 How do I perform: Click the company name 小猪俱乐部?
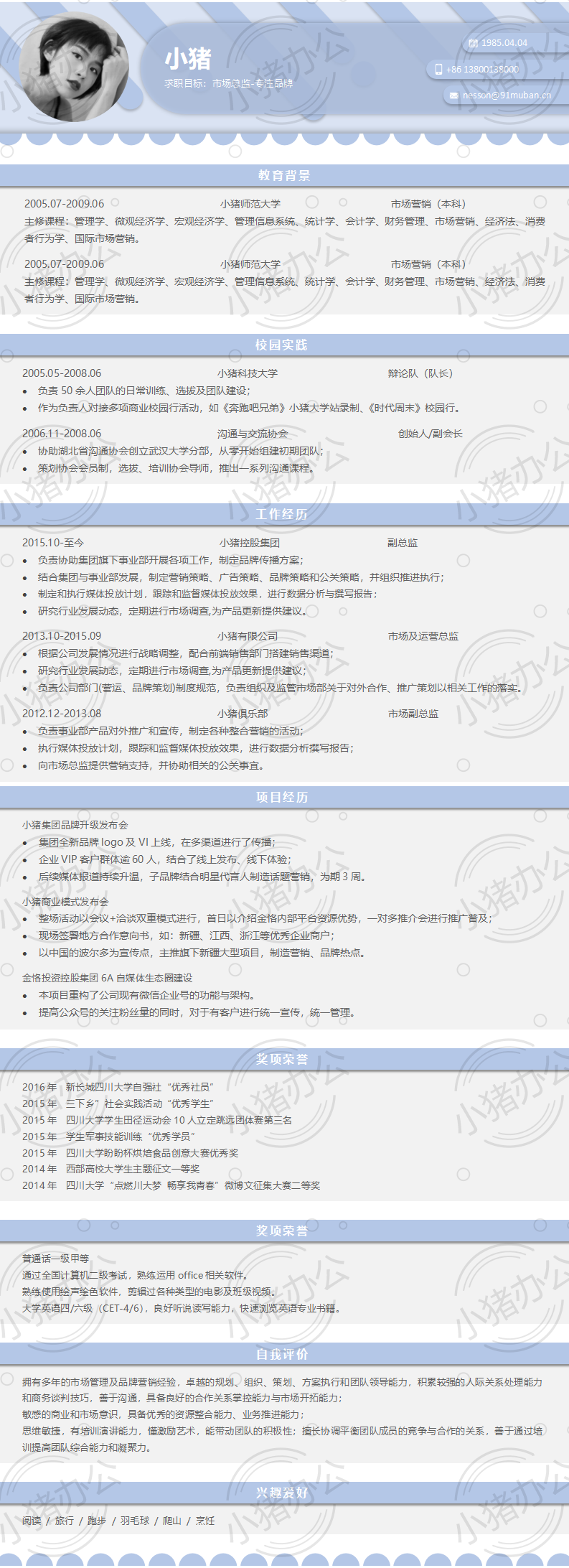tap(243, 714)
